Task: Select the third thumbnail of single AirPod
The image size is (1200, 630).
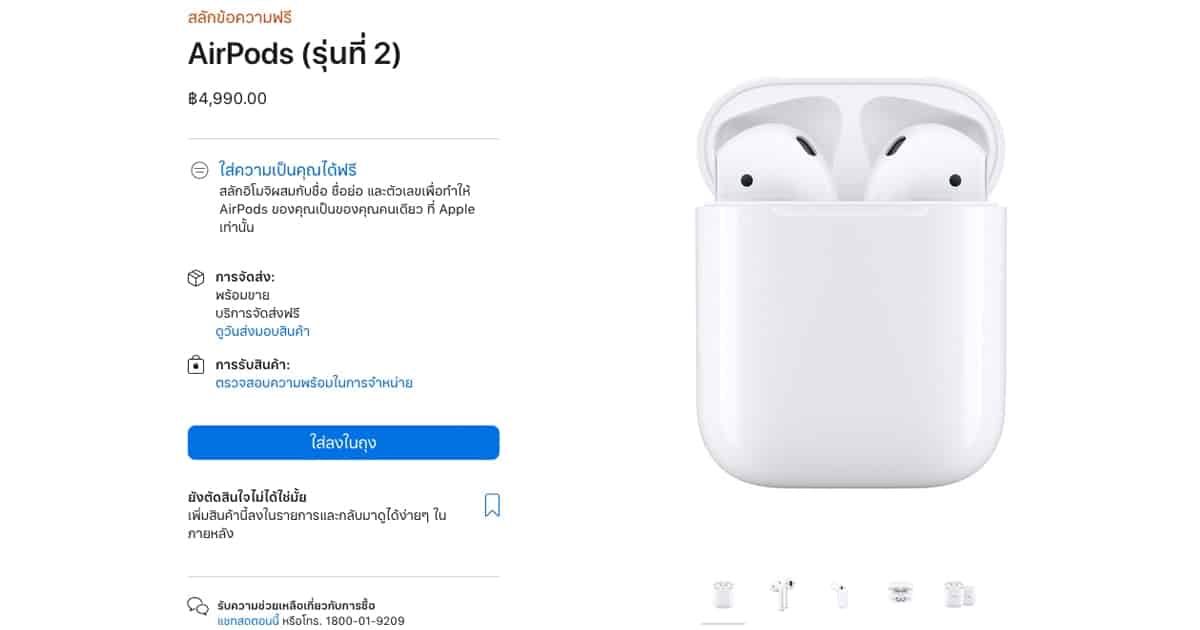Action: click(841, 595)
